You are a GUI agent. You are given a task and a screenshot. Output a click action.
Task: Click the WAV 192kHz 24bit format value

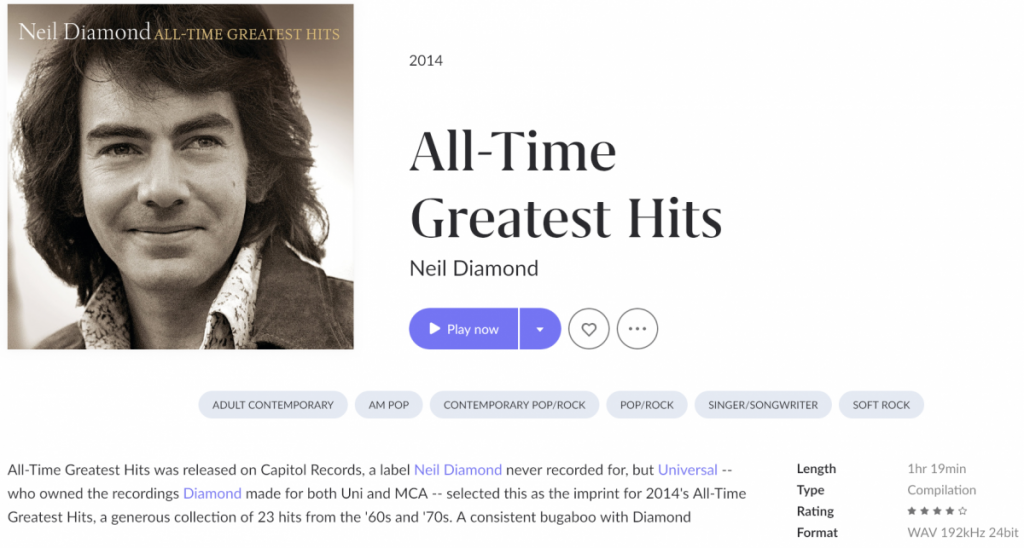tap(962, 533)
